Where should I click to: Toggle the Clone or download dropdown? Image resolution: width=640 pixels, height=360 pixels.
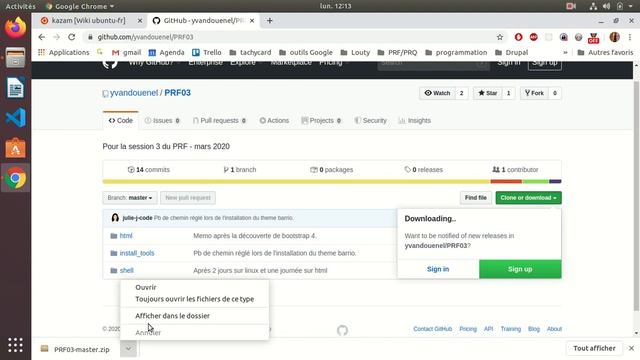(528, 198)
